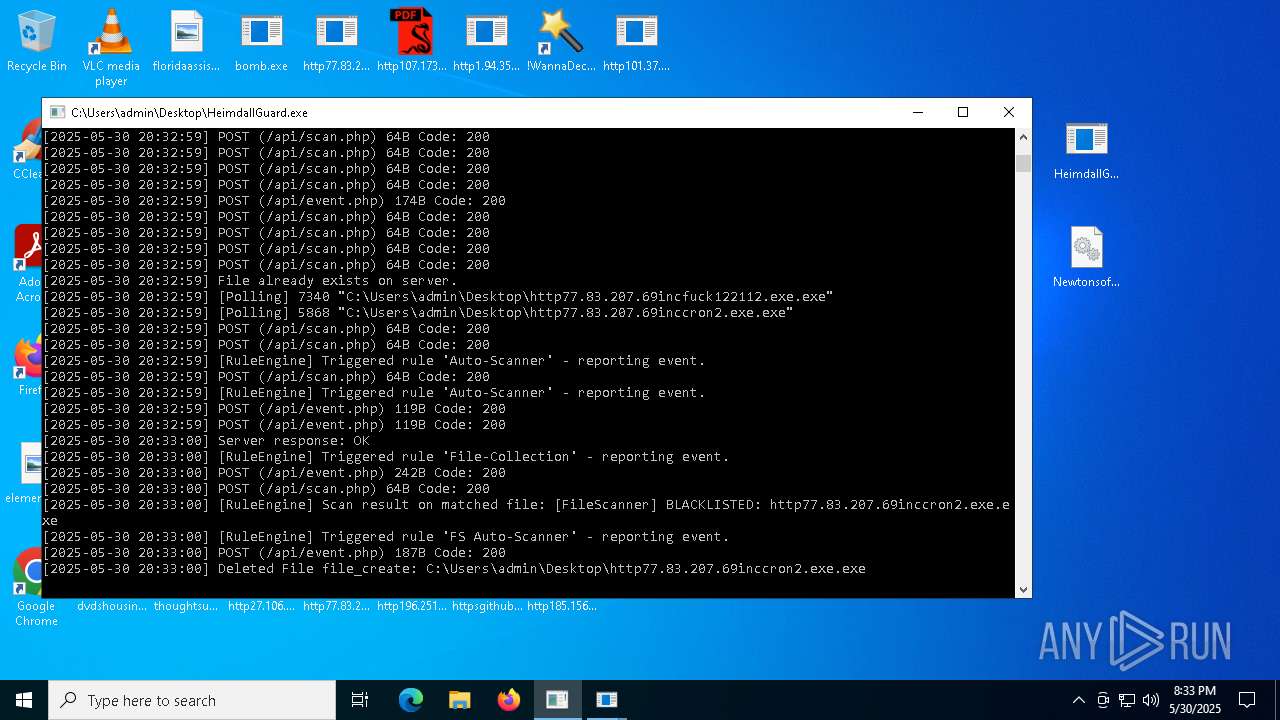Select the HeimdallG... desktop icon at right

pos(1086,150)
